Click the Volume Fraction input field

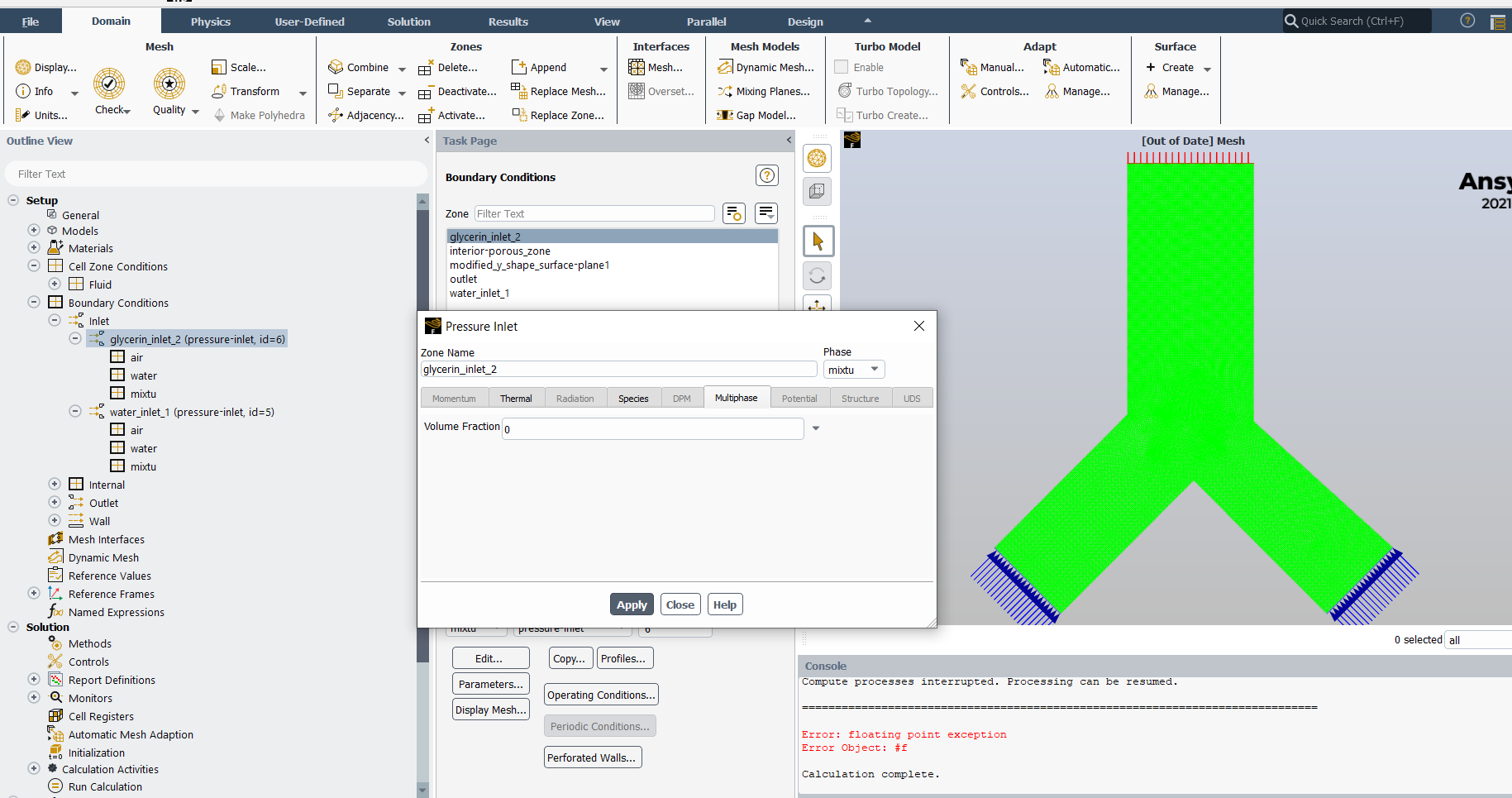(x=653, y=428)
